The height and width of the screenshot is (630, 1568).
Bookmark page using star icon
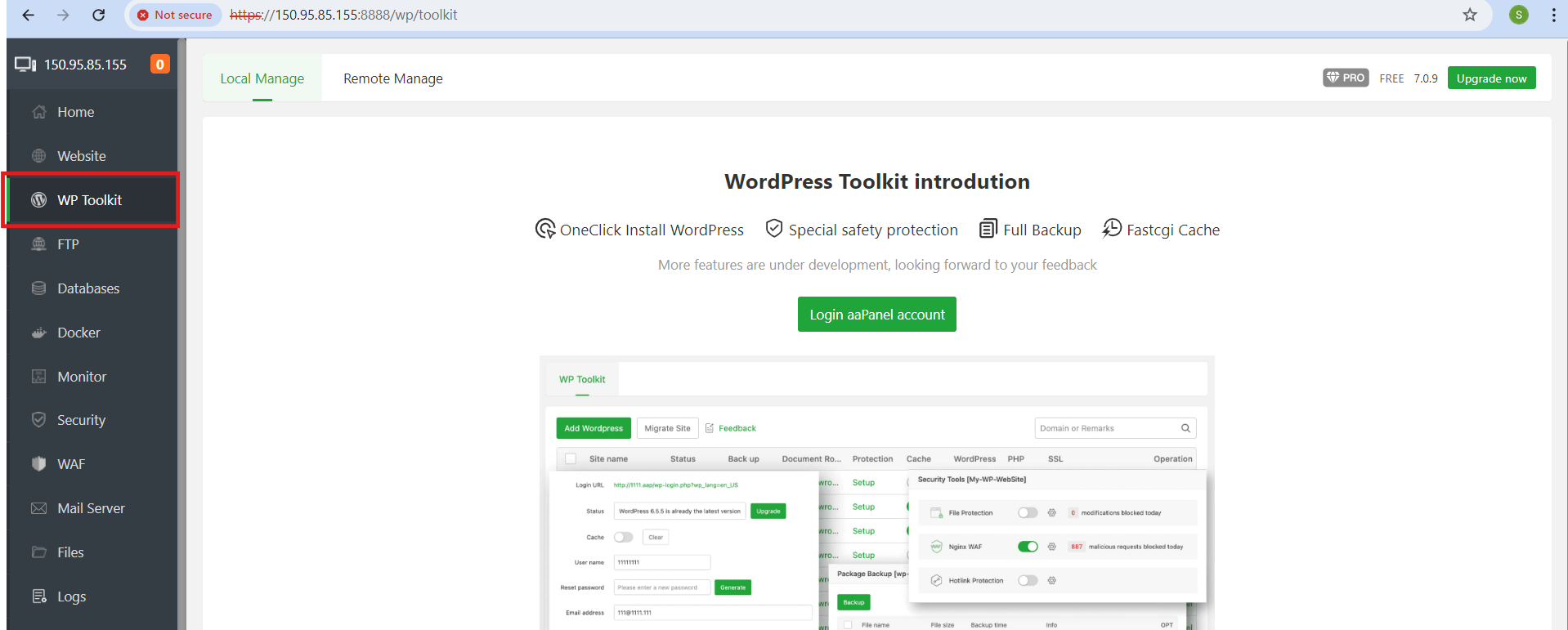pyautogui.click(x=1470, y=15)
